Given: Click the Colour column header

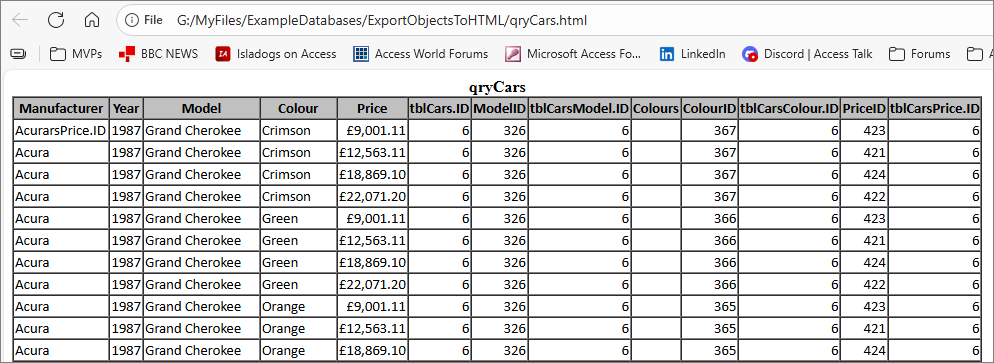Looking at the screenshot, I should tap(298, 108).
